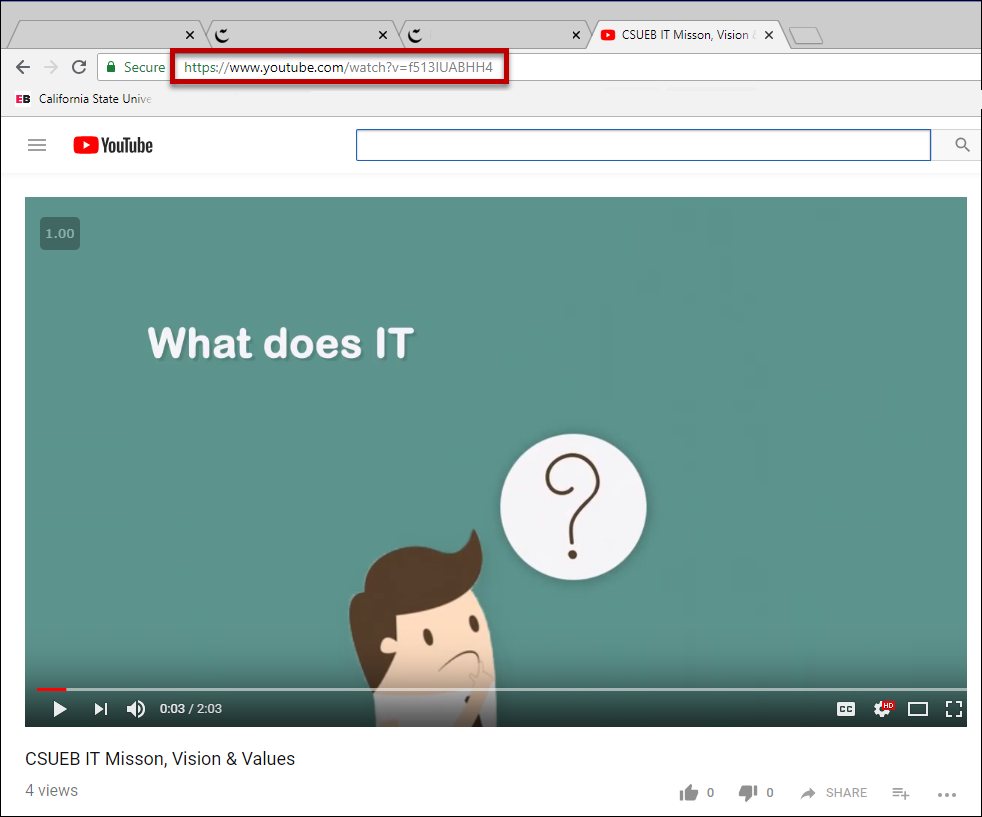Skip to the next video
The height and width of the screenshot is (817, 982).
pos(101,709)
